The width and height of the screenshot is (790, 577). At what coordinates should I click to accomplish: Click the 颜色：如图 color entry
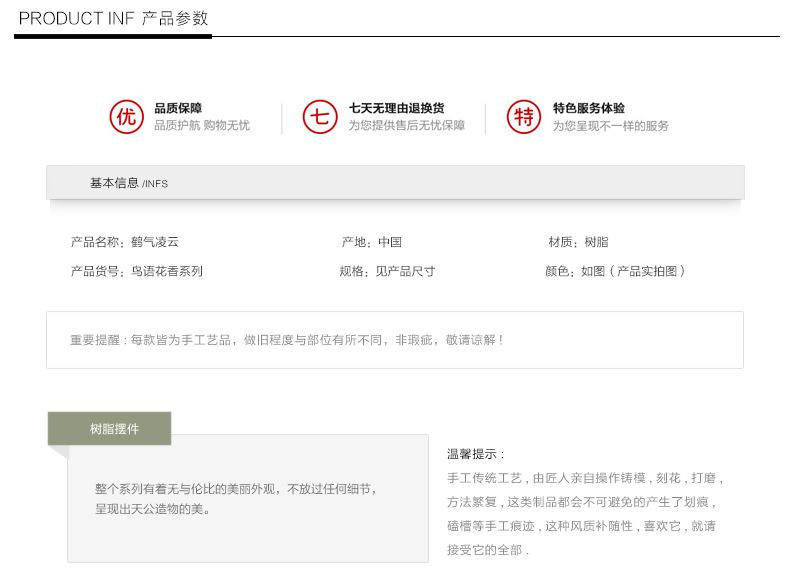[x=615, y=271]
